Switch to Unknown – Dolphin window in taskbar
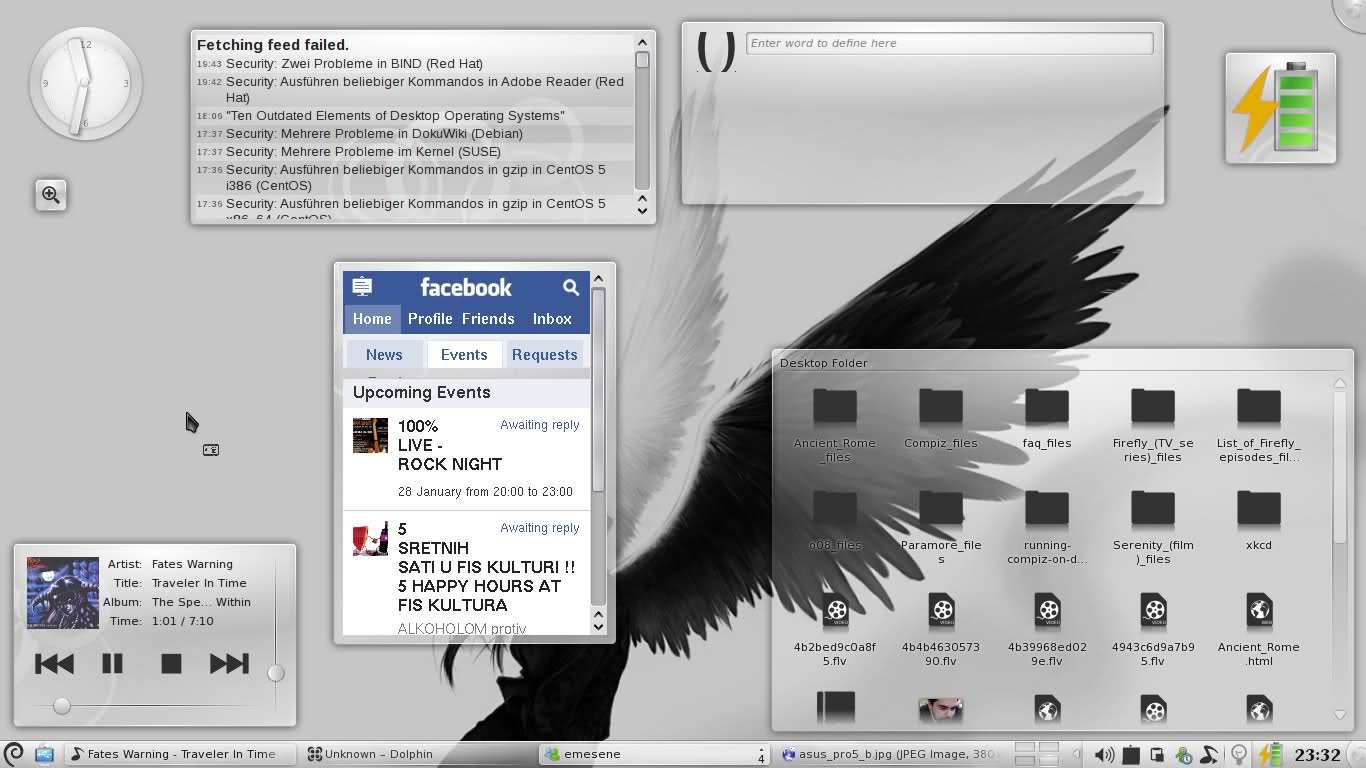Viewport: 1366px width, 768px height. click(419, 754)
